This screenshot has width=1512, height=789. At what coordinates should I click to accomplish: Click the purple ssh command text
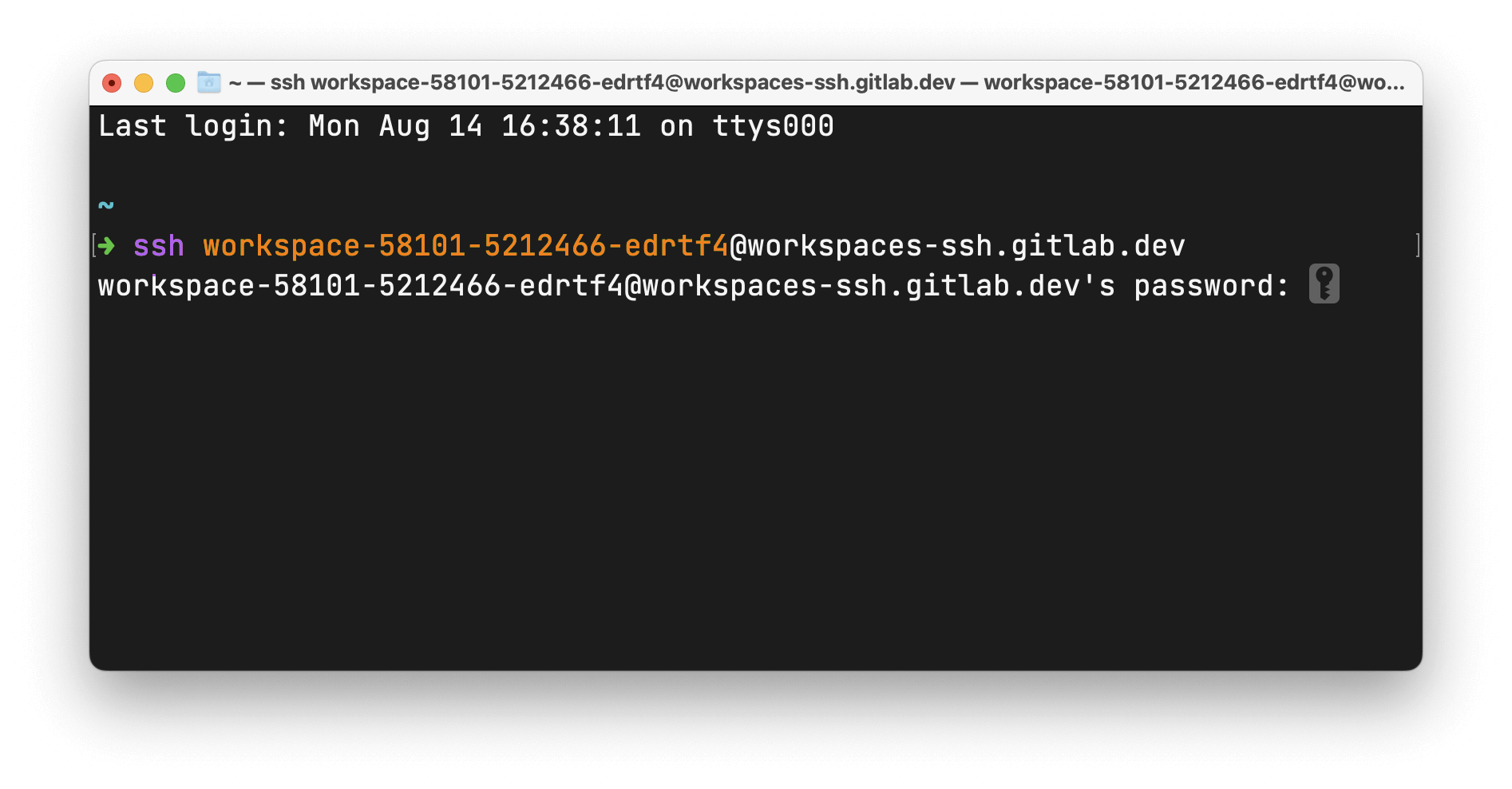click(x=158, y=245)
